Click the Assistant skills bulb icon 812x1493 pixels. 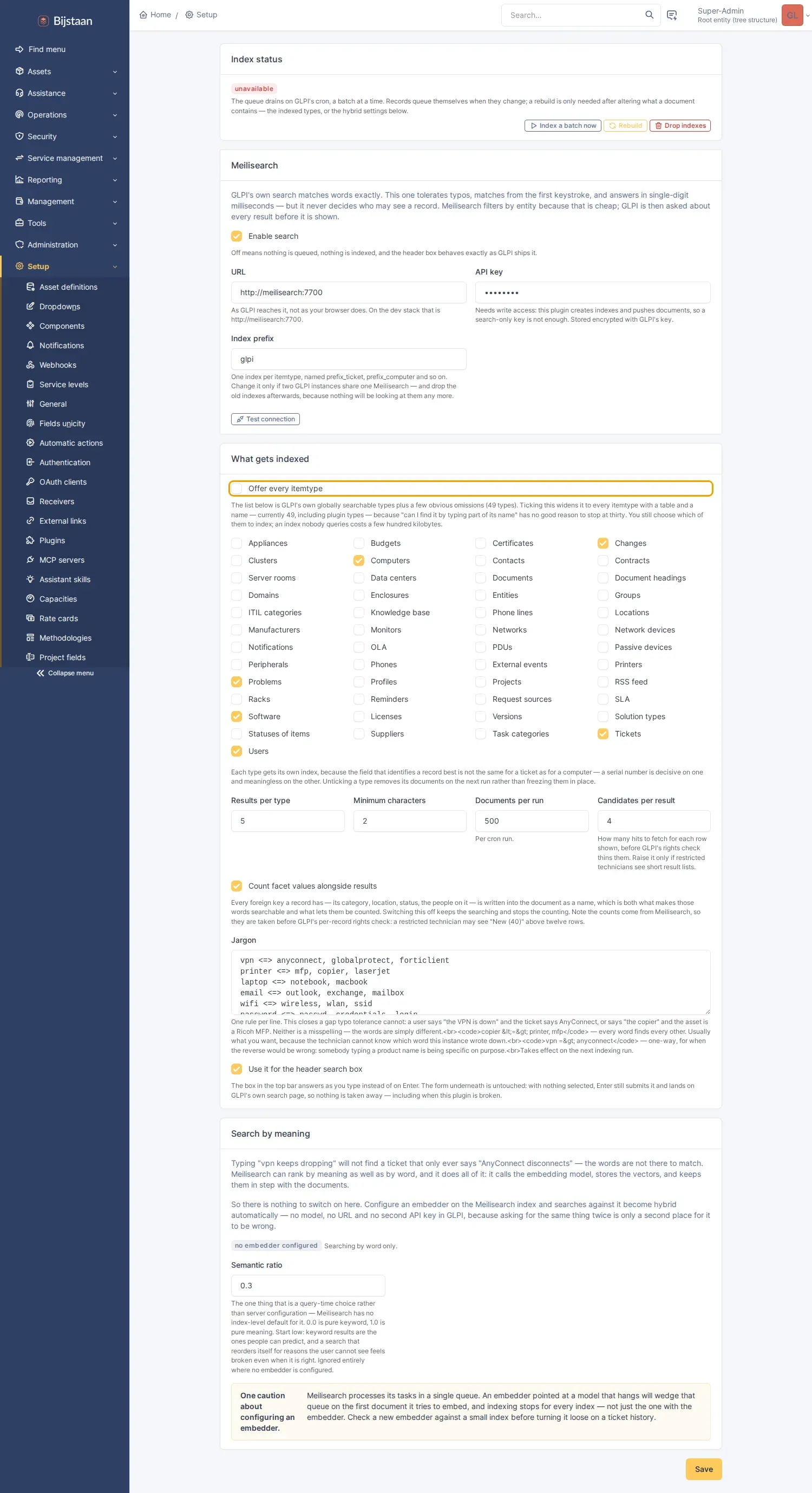31,579
